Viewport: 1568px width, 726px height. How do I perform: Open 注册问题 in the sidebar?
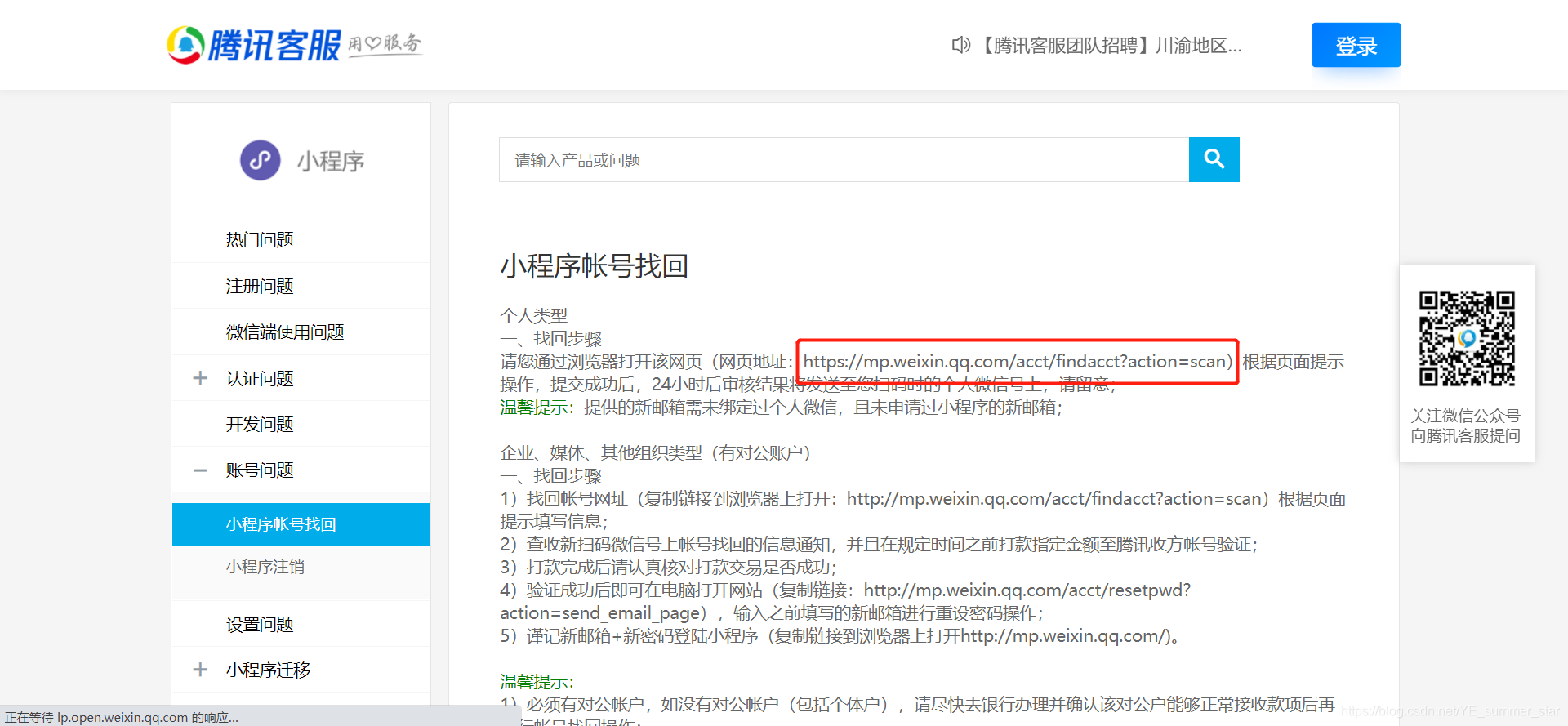(260, 286)
